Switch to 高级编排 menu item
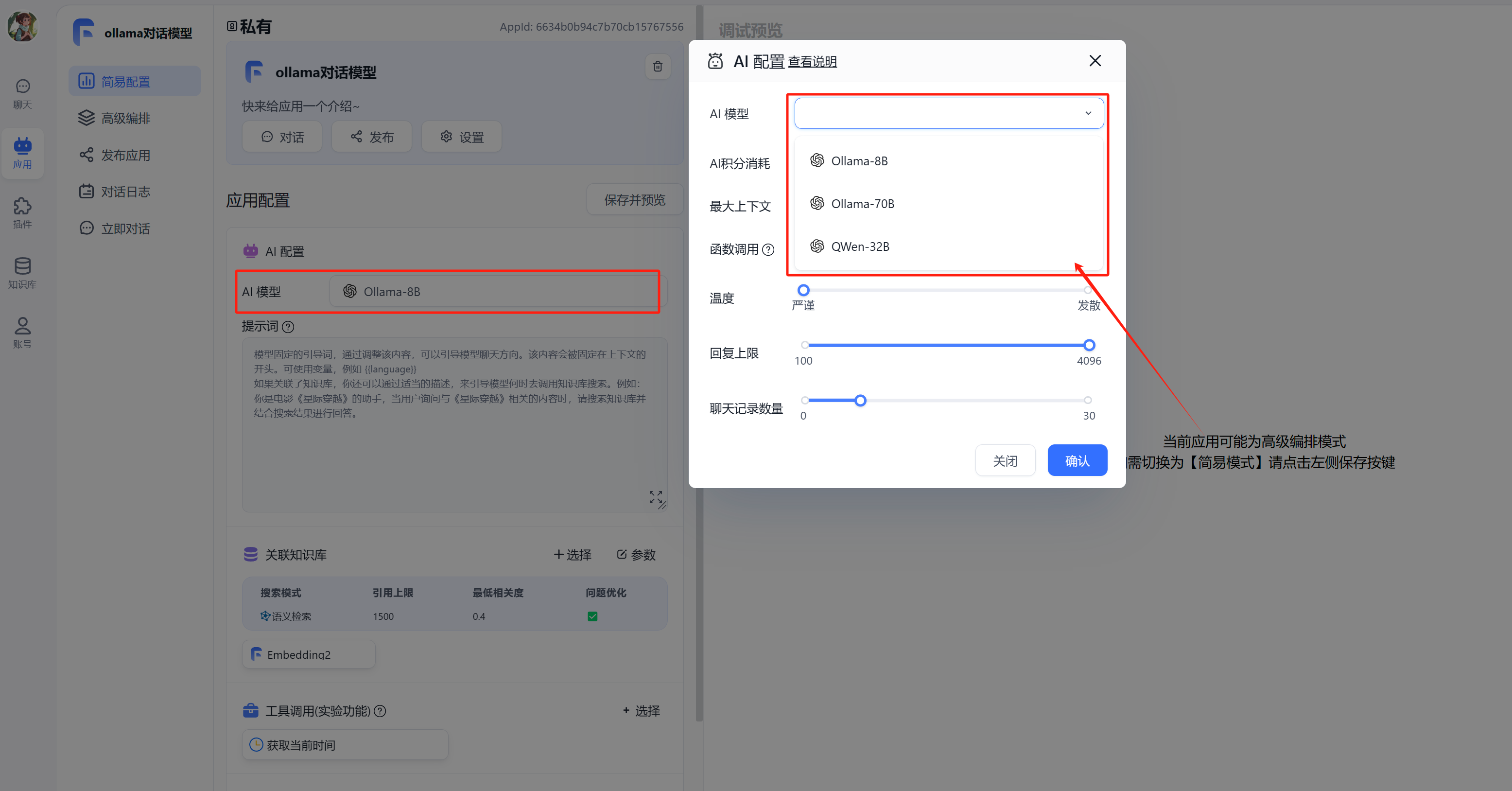 pyautogui.click(x=125, y=119)
